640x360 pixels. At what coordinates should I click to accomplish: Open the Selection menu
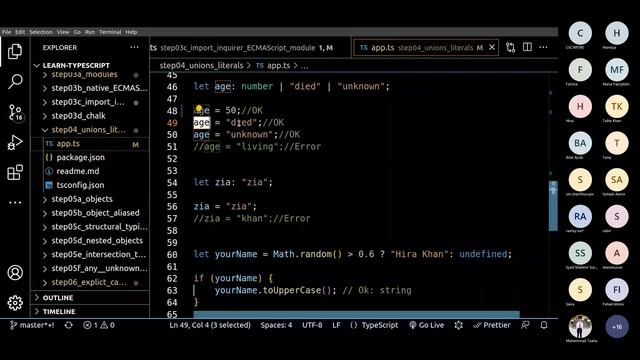point(41,32)
